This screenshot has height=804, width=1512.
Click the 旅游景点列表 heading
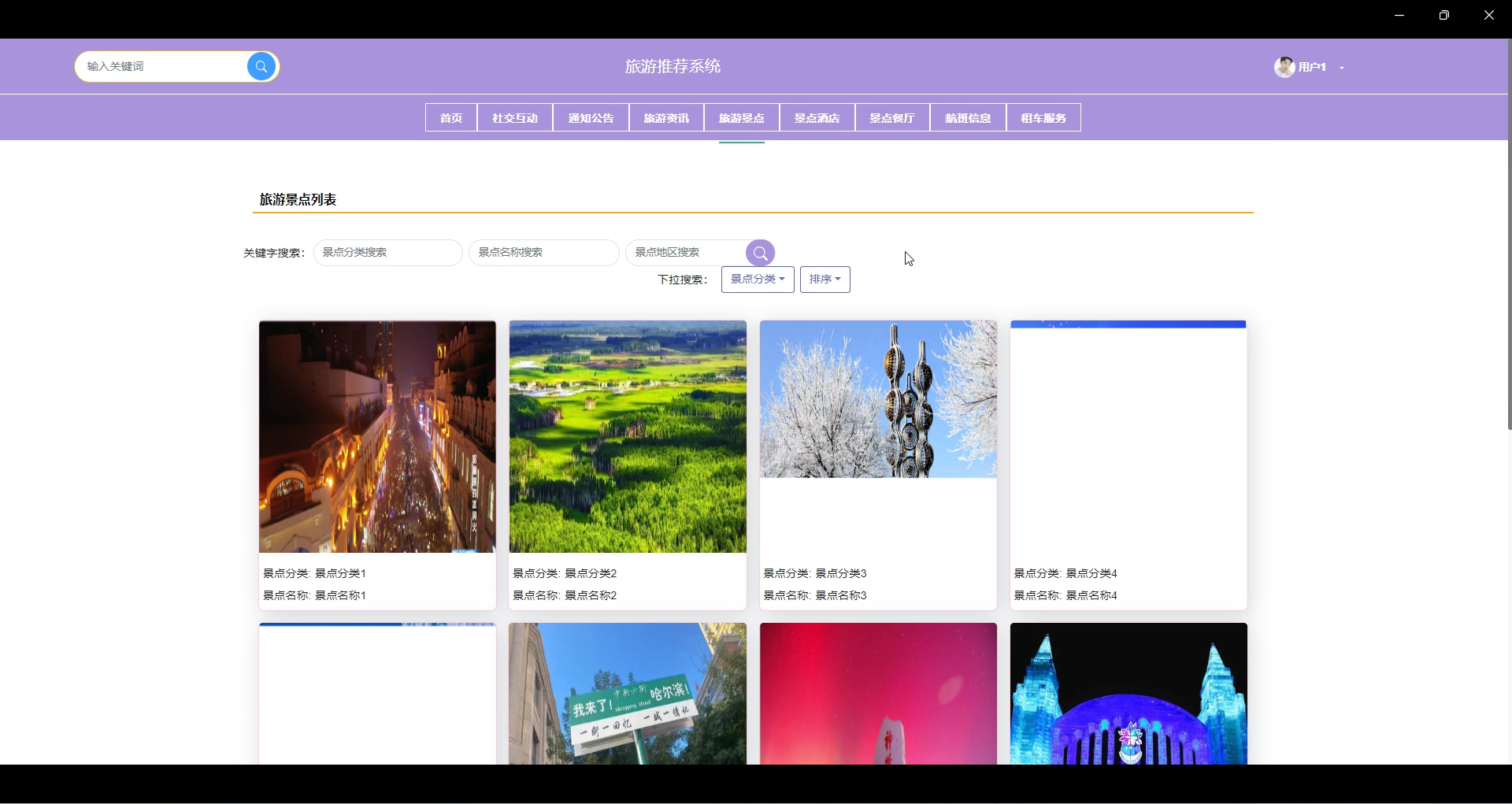(298, 200)
